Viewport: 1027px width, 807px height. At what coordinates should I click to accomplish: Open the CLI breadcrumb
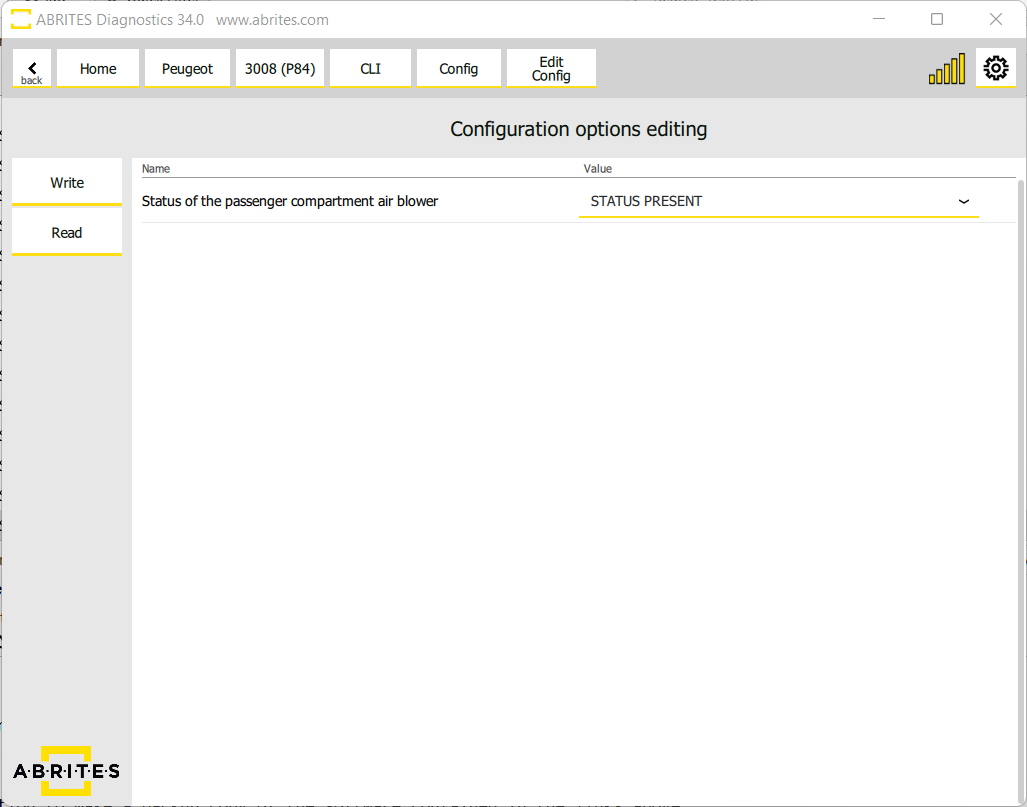coord(370,68)
